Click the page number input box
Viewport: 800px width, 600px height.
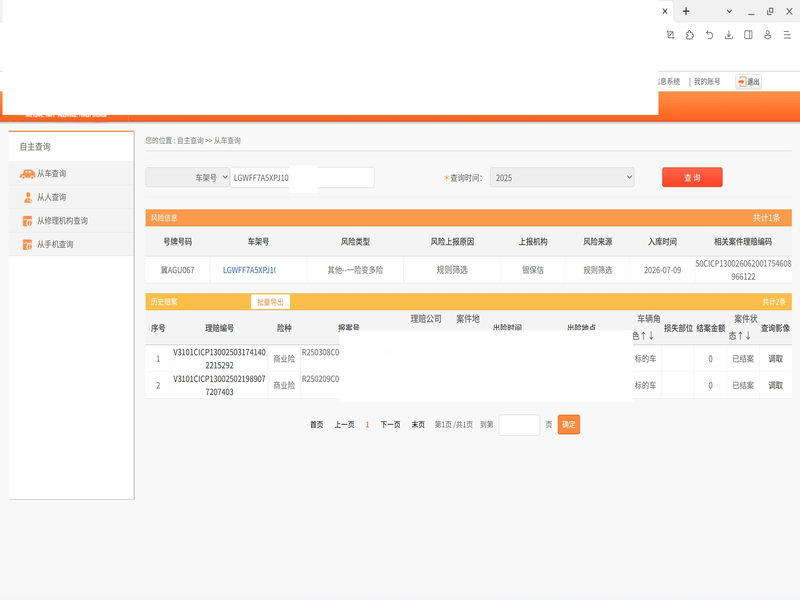tap(519, 424)
